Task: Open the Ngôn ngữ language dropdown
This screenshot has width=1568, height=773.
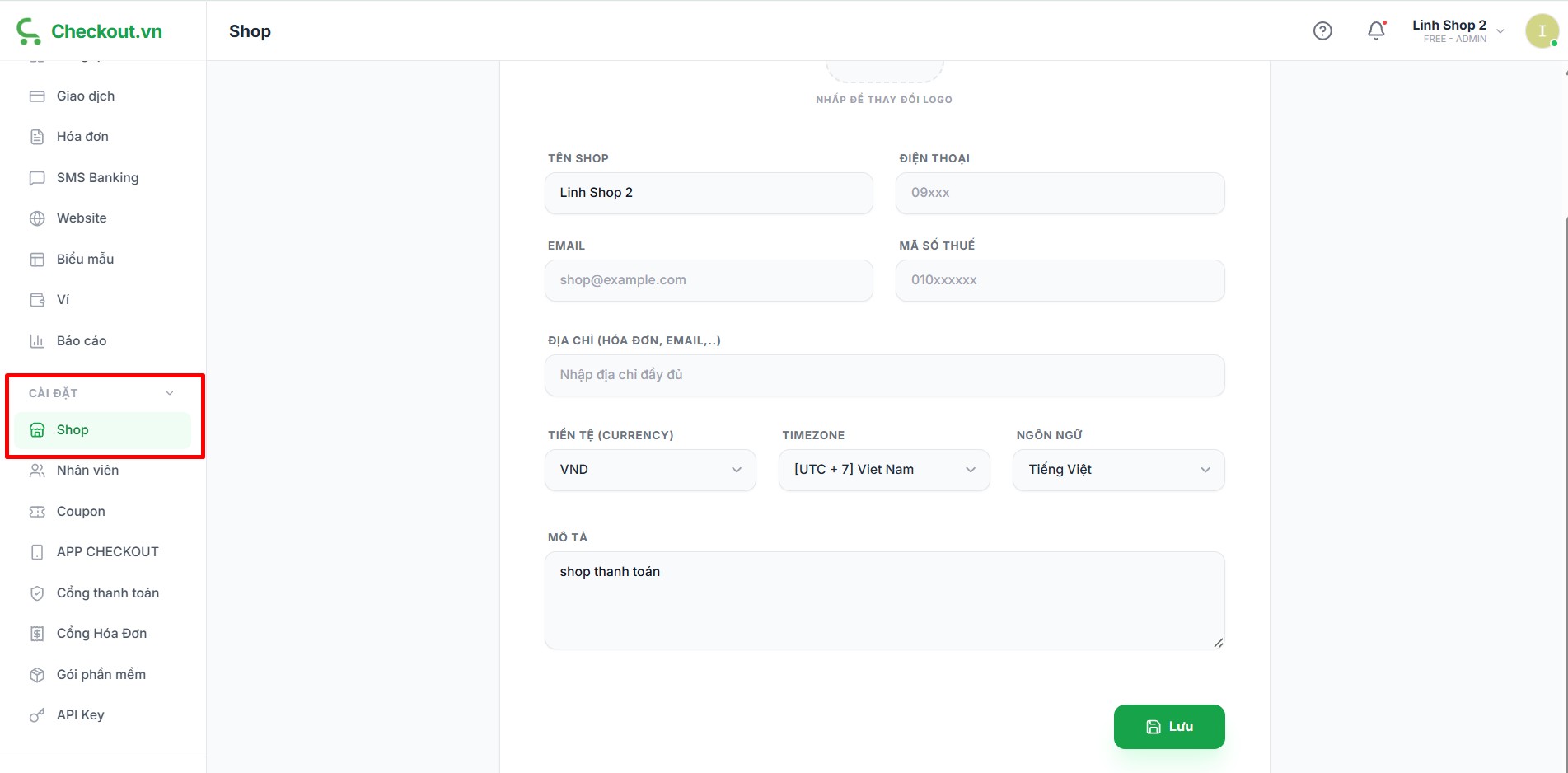Action: pyautogui.click(x=1118, y=470)
